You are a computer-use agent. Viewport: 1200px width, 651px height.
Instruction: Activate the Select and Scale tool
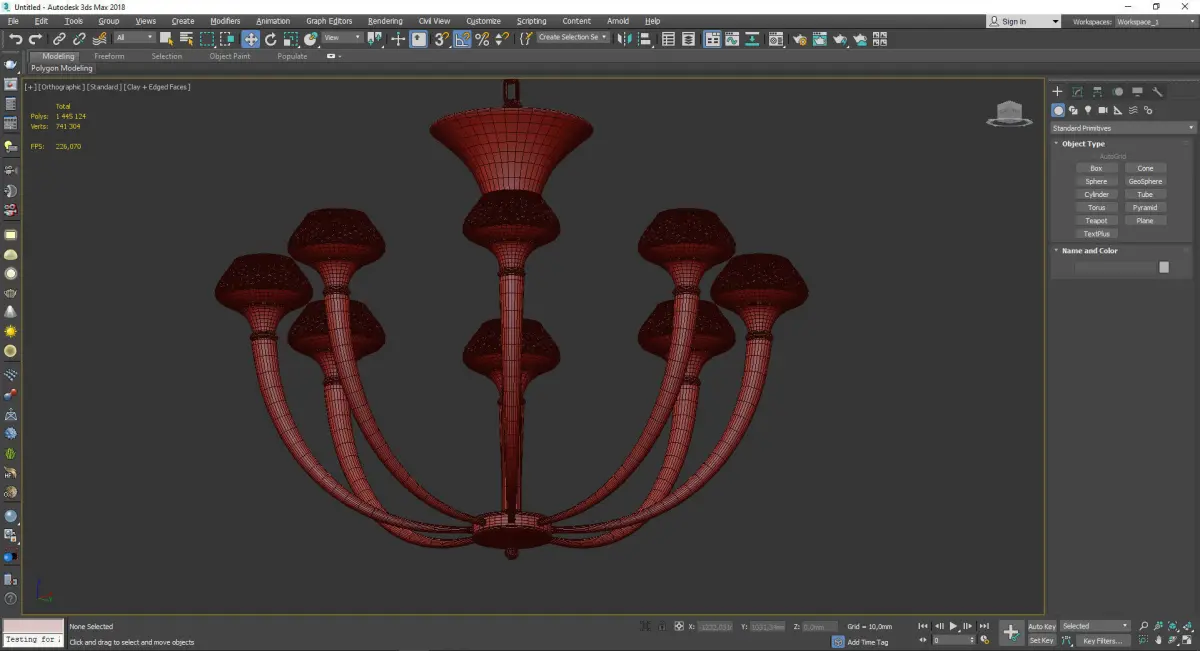click(x=290, y=39)
